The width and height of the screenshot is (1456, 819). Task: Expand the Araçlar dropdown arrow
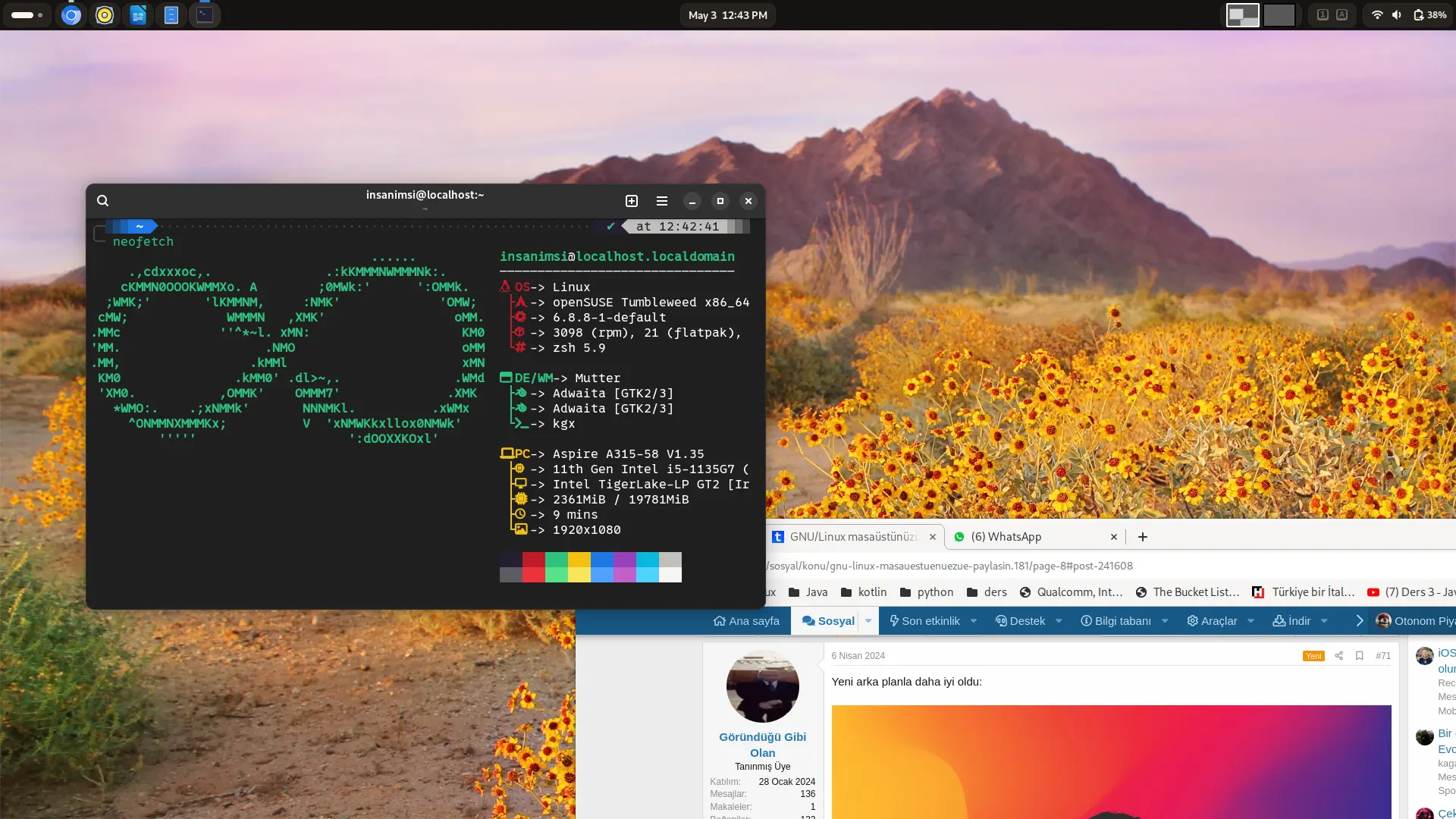[1251, 621]
